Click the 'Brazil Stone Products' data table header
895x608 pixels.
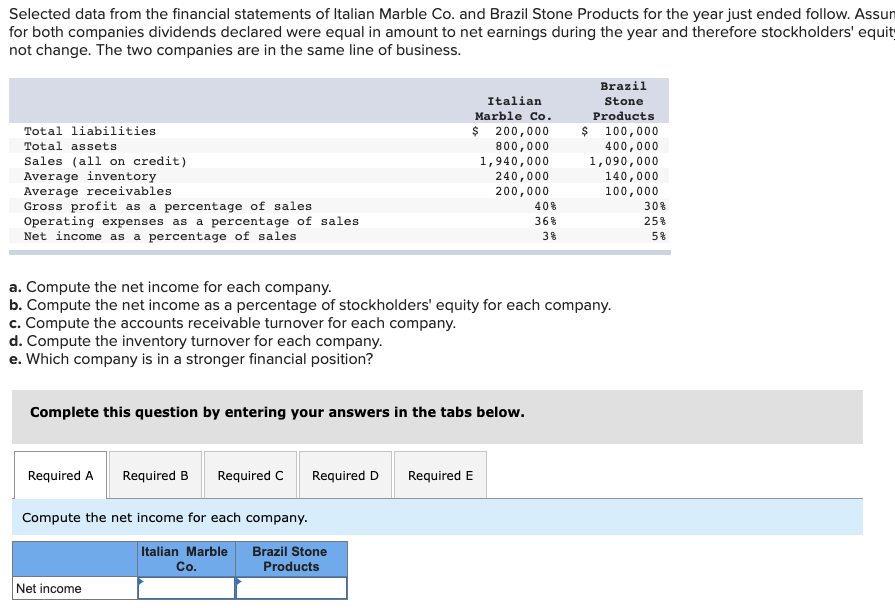623,101
